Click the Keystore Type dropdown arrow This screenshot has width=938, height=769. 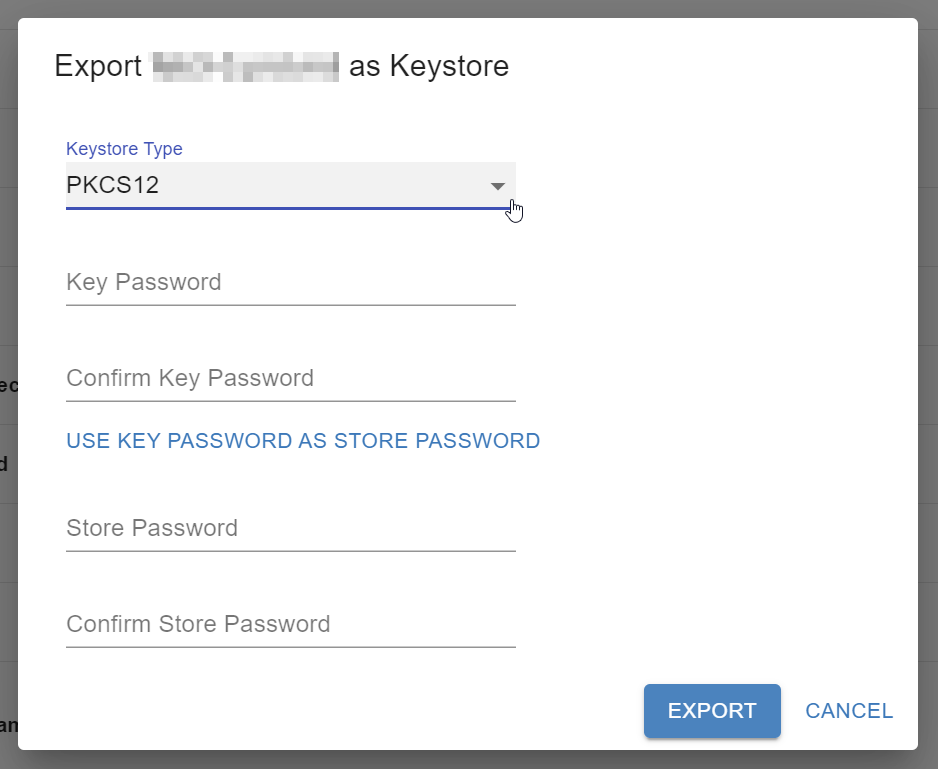pyautogui.click(x=497, y=187)
